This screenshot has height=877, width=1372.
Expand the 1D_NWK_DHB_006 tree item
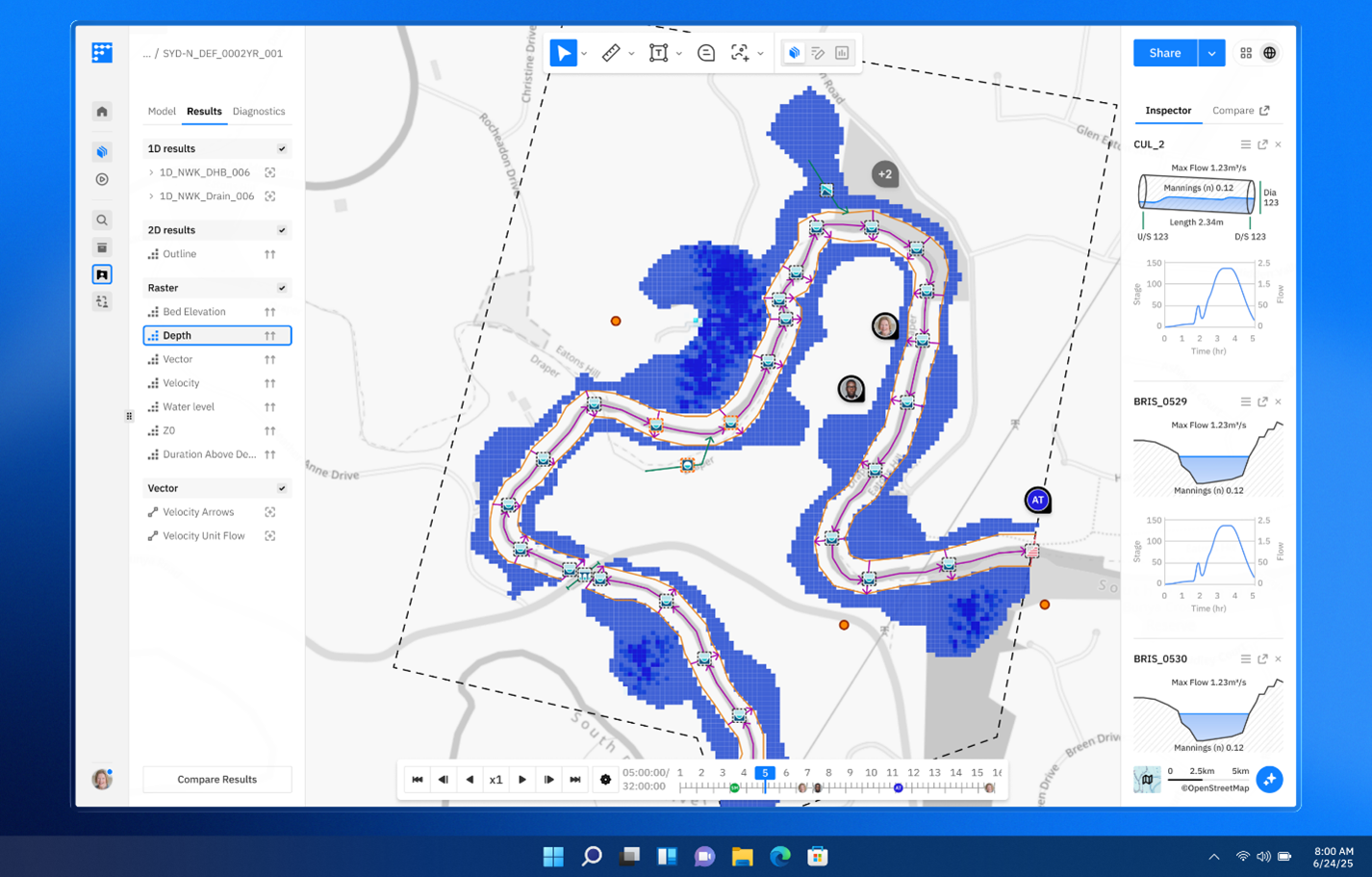click(x=151, y=172)
